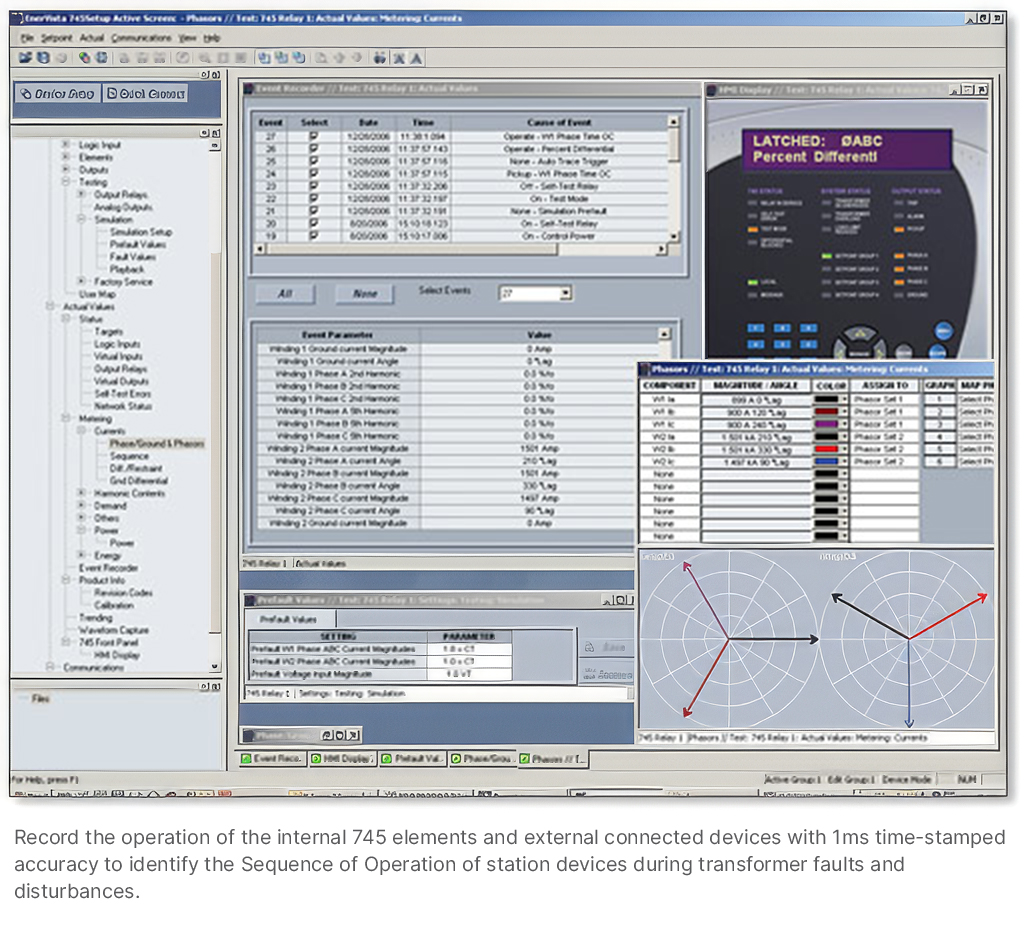
Task: Toggle the Select checkbox for event 24
Action: pyautogui.click(x=314, y=173)
